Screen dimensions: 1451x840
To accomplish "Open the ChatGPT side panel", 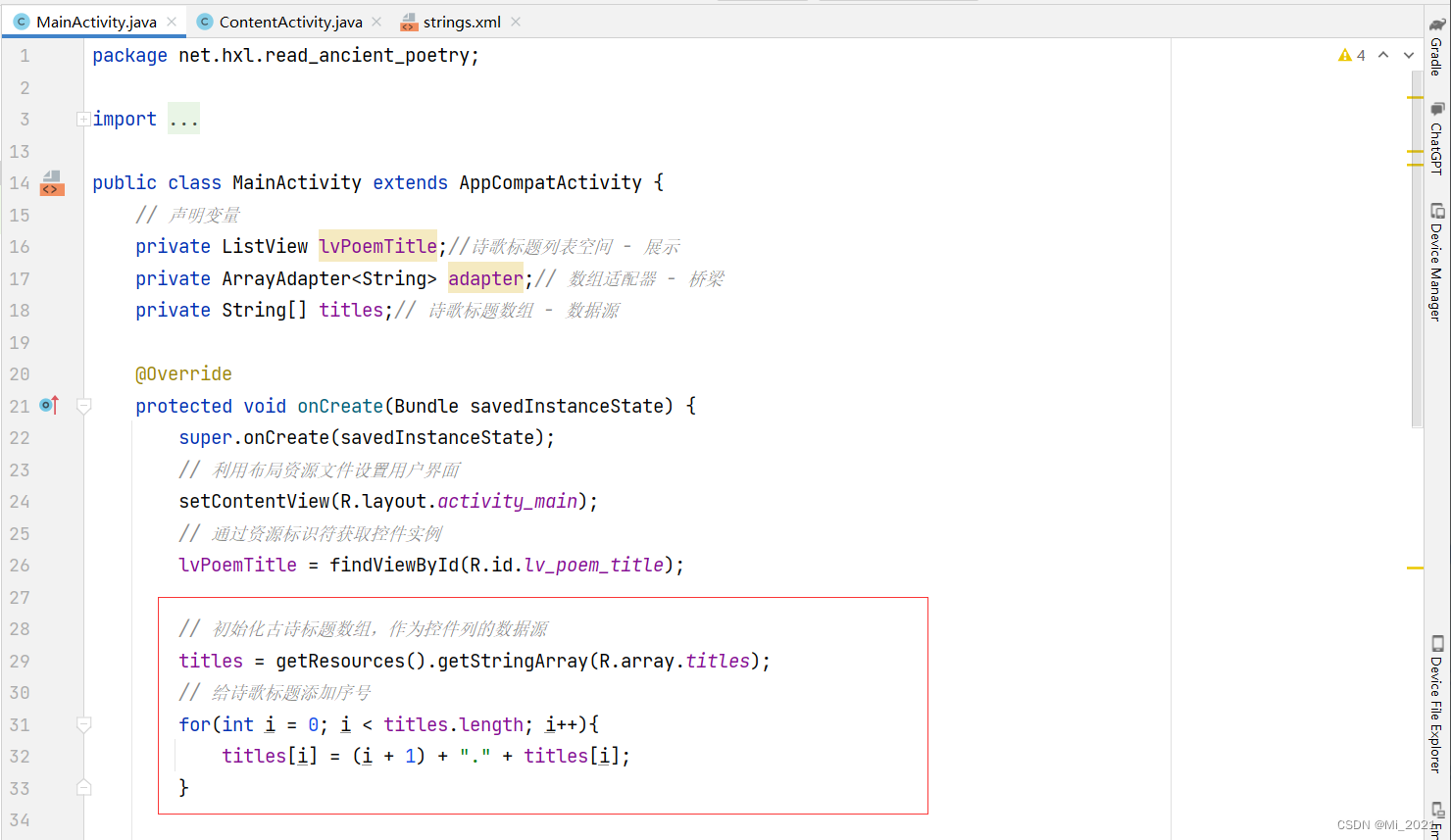I will pos(1436,138).
